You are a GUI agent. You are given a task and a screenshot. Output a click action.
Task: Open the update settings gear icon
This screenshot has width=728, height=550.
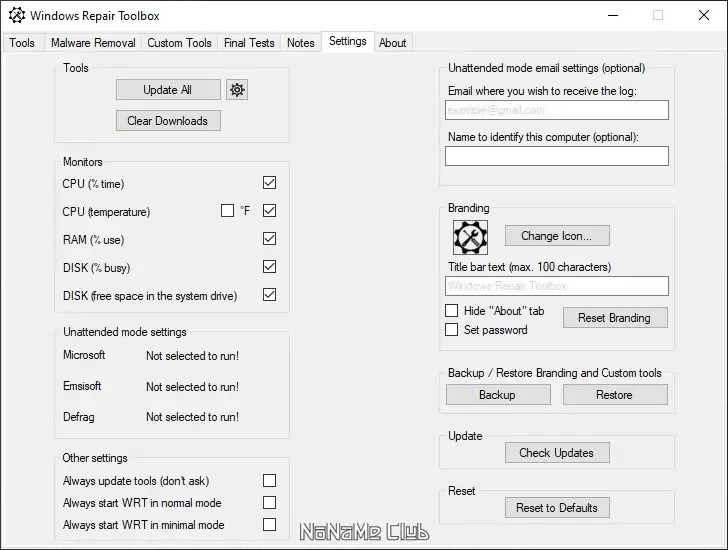[x=237, y=90]
